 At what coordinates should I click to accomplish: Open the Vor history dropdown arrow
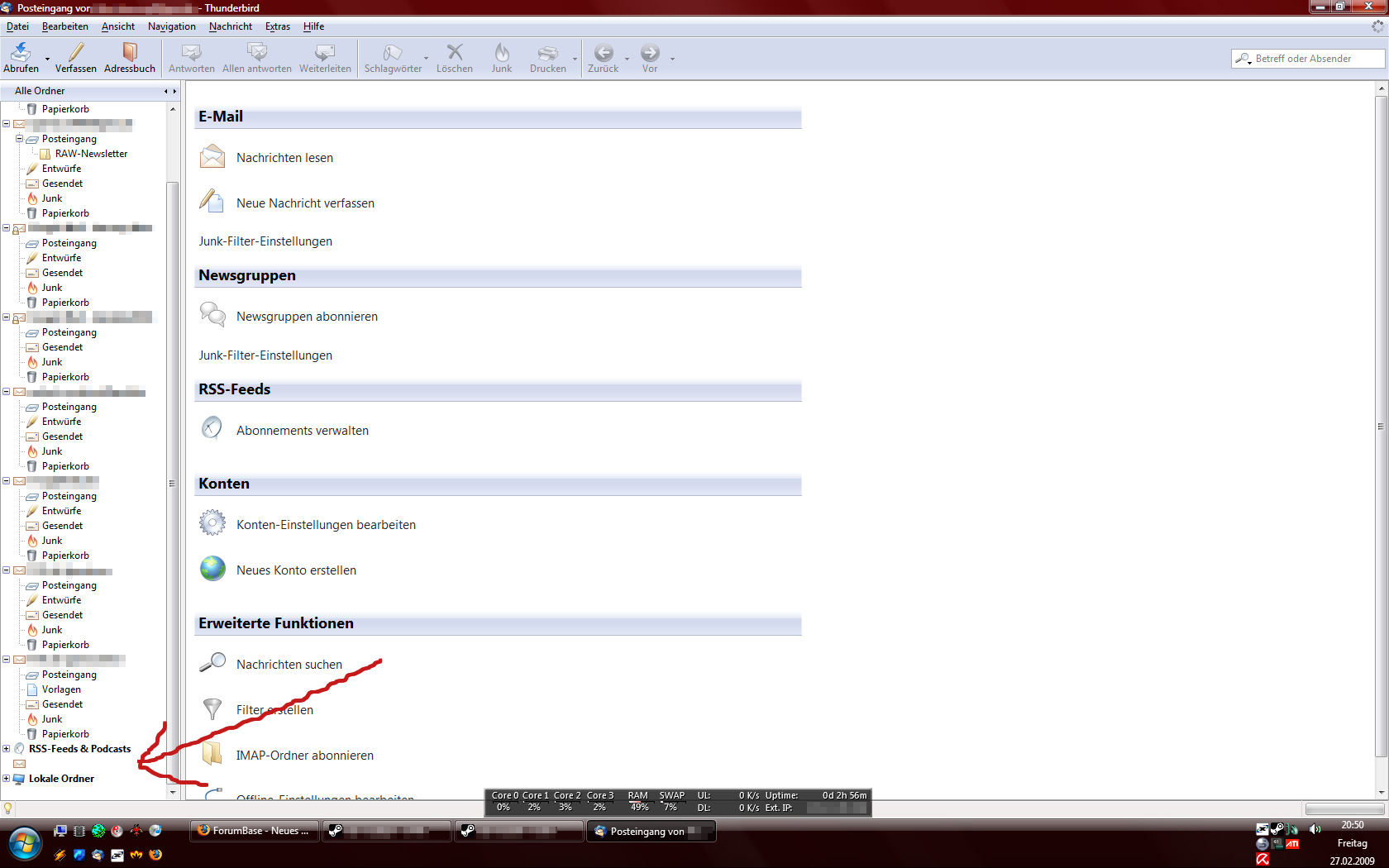(672, 59)
